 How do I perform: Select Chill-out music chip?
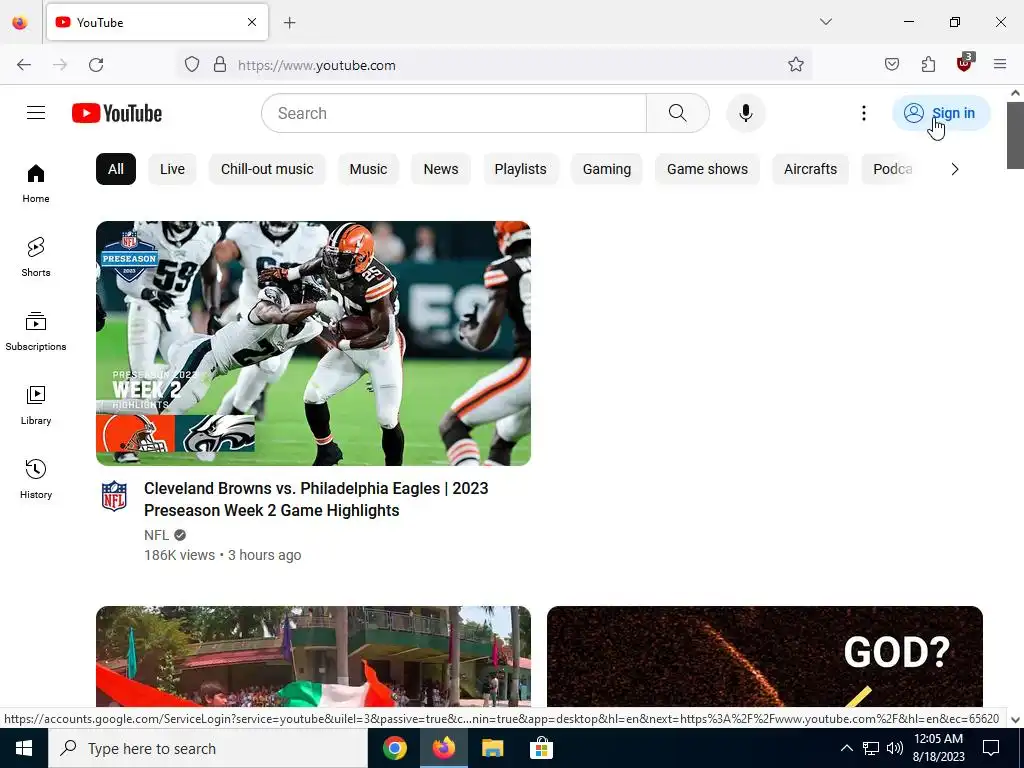(267, 169)
